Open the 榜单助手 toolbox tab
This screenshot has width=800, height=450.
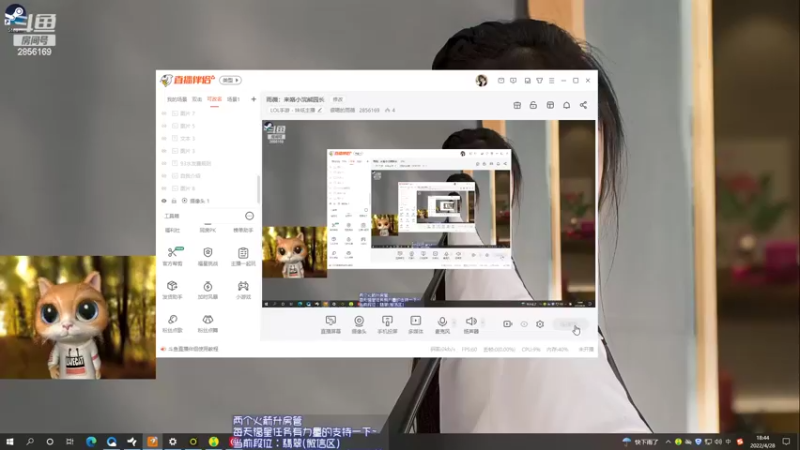(x=243, y=230)
